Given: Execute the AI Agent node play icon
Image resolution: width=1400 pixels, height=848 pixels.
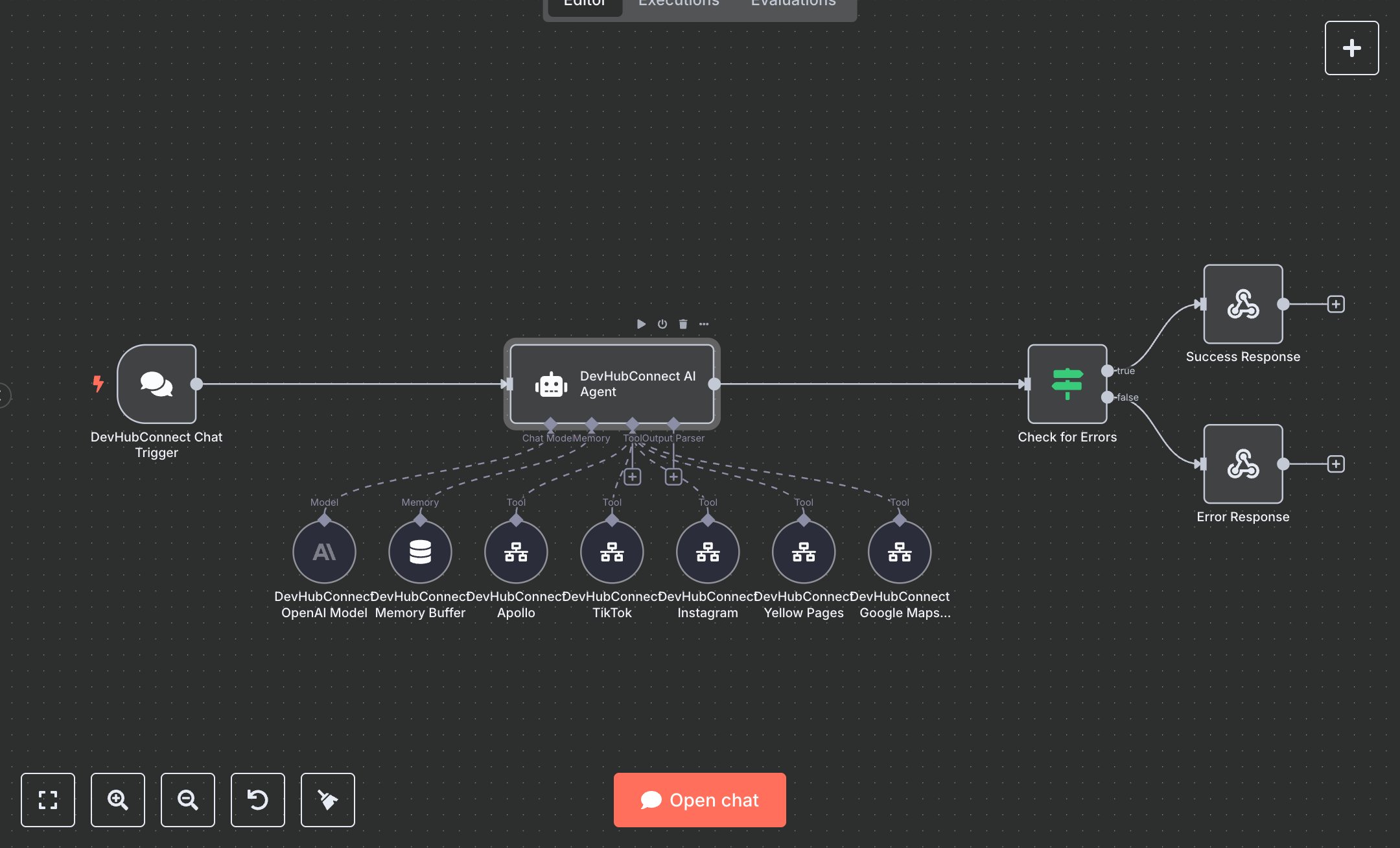Looking at the screenshot, I should pos(641,324).
